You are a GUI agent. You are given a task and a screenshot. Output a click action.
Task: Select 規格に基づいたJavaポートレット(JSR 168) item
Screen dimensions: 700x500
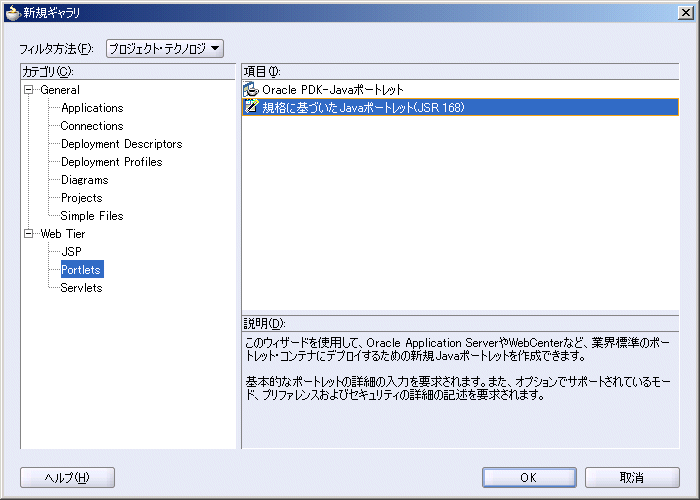point(460,107)
